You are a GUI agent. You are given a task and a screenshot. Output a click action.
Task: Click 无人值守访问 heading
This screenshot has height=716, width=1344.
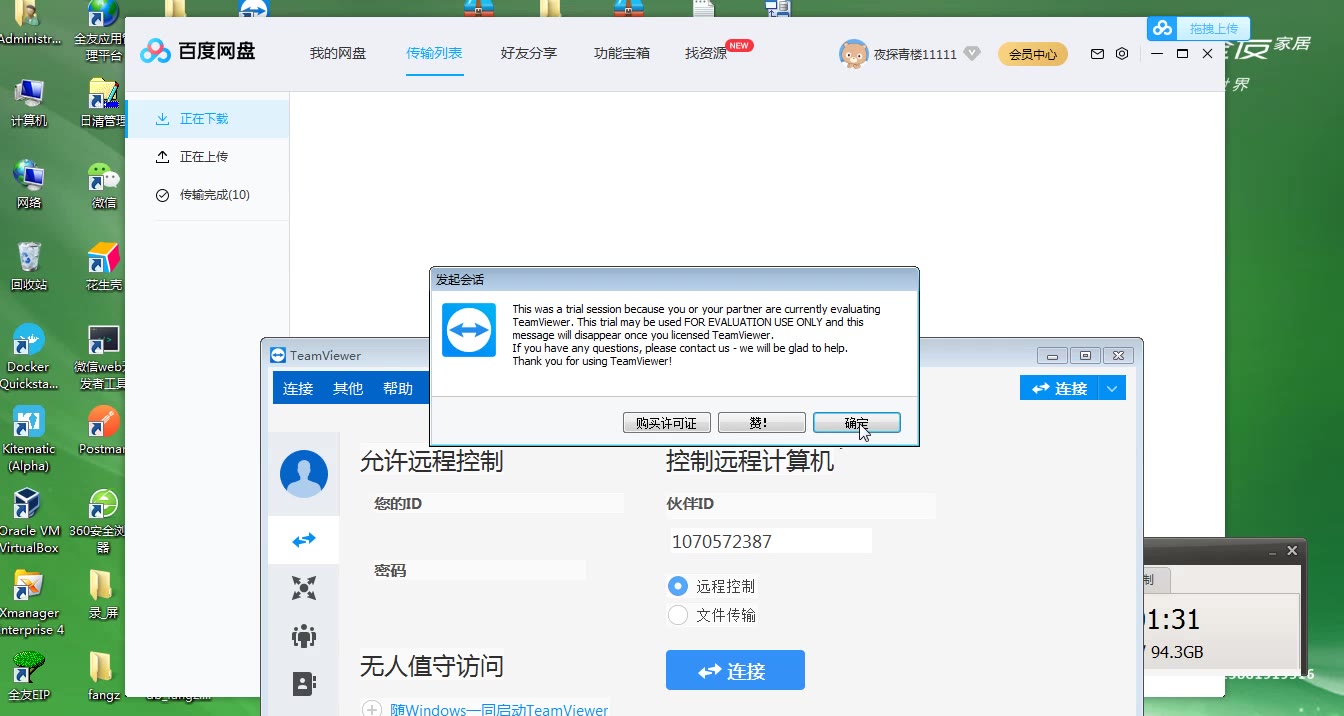point(431,666)
